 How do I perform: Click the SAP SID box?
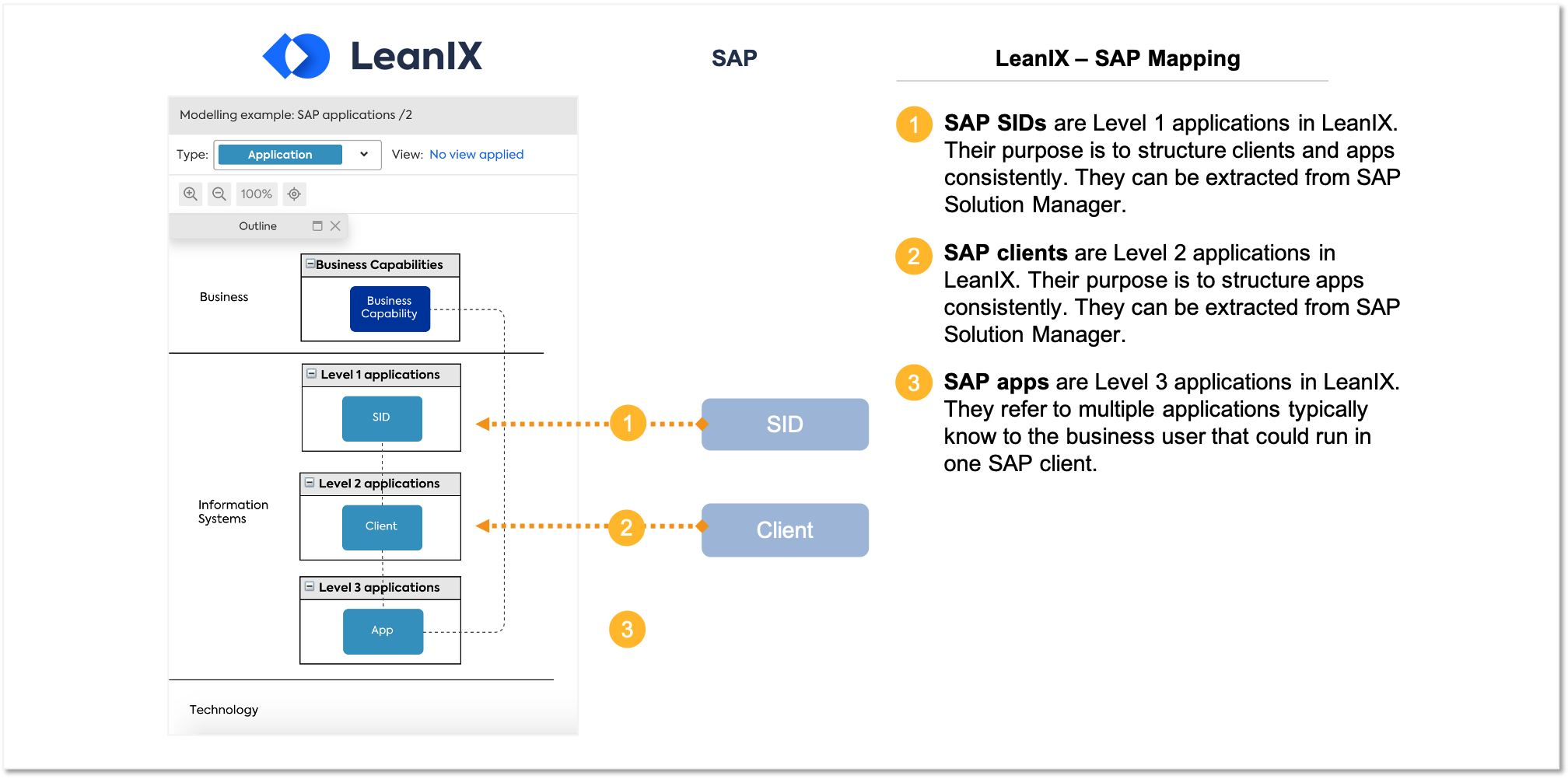[785, 424]
